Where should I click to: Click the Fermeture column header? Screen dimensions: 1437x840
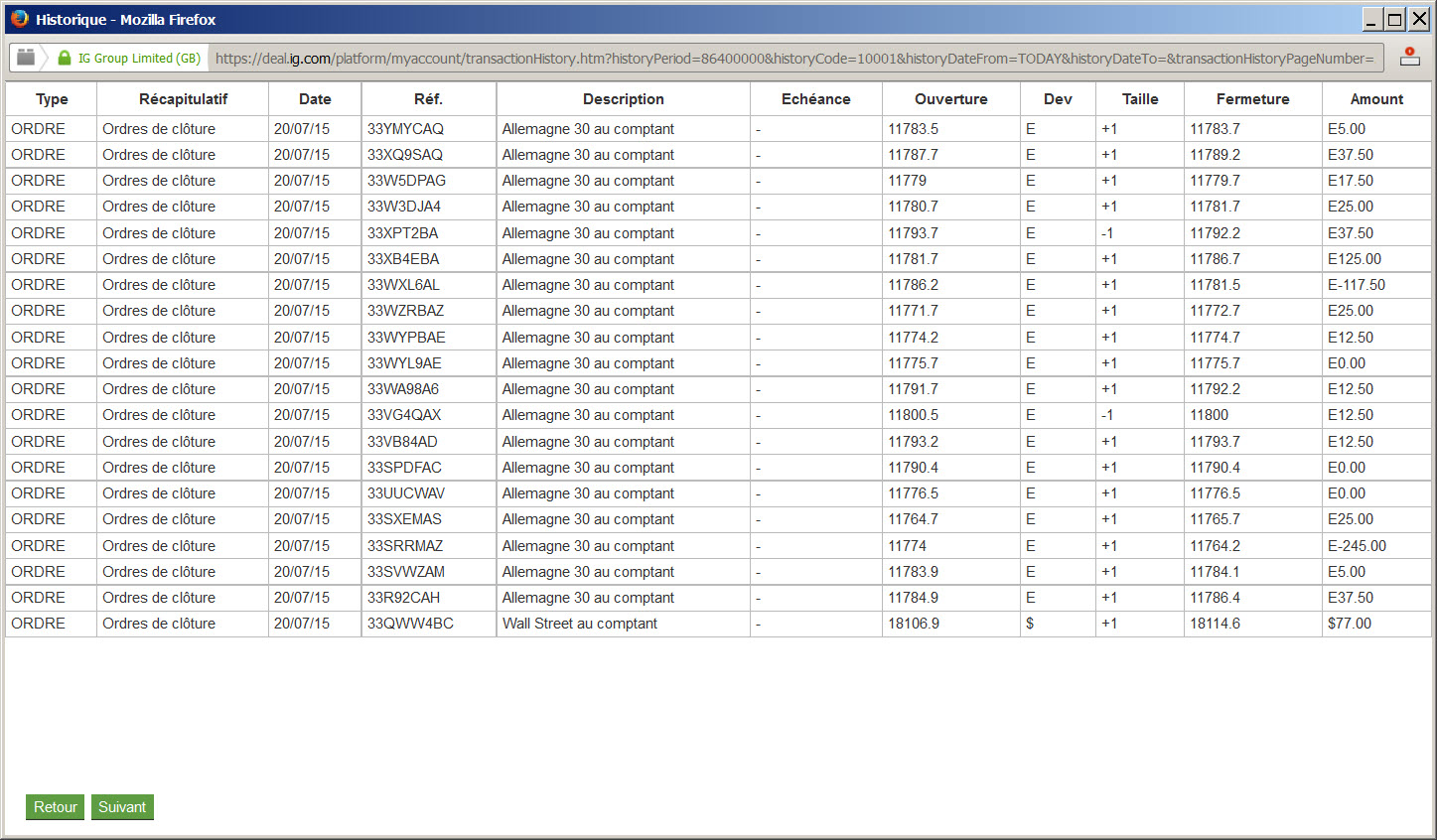point(1253,99)
